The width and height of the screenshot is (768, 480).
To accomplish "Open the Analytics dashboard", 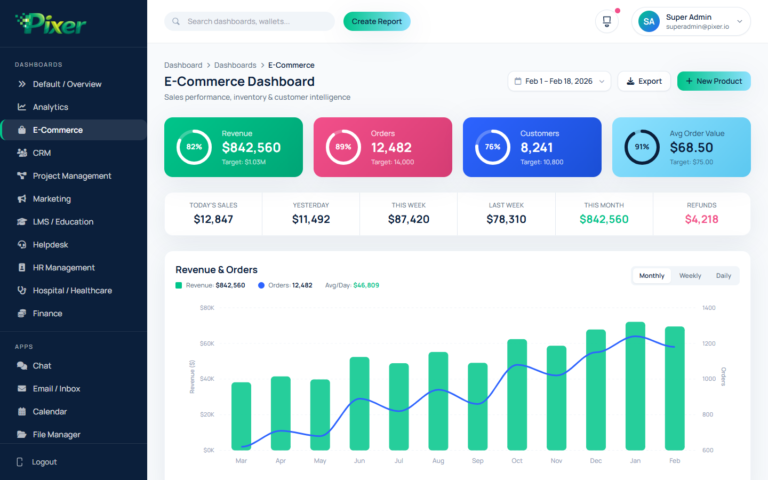I will 73,107.
